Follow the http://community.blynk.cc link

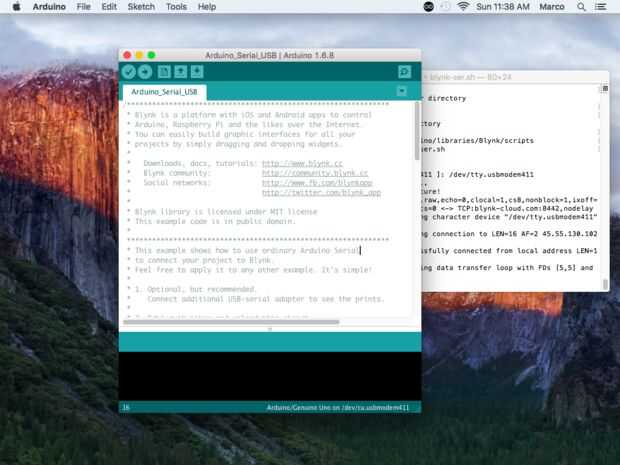[315, 173]
